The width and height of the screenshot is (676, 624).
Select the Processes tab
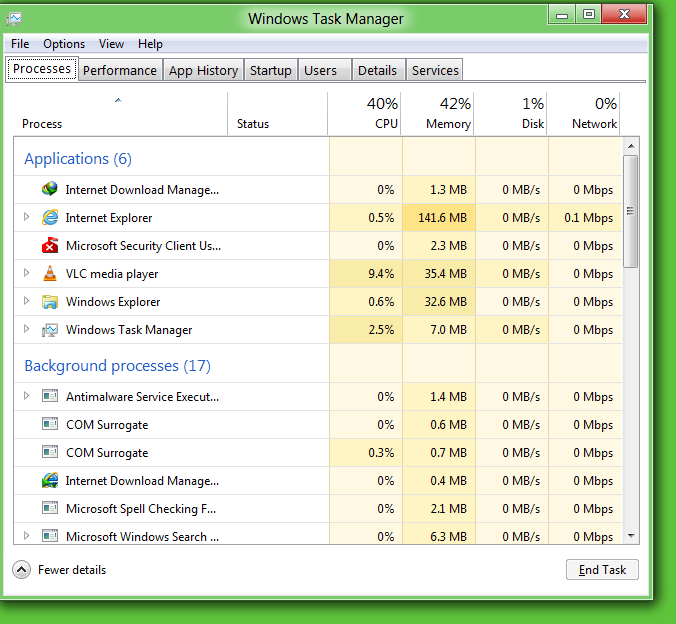42,69
